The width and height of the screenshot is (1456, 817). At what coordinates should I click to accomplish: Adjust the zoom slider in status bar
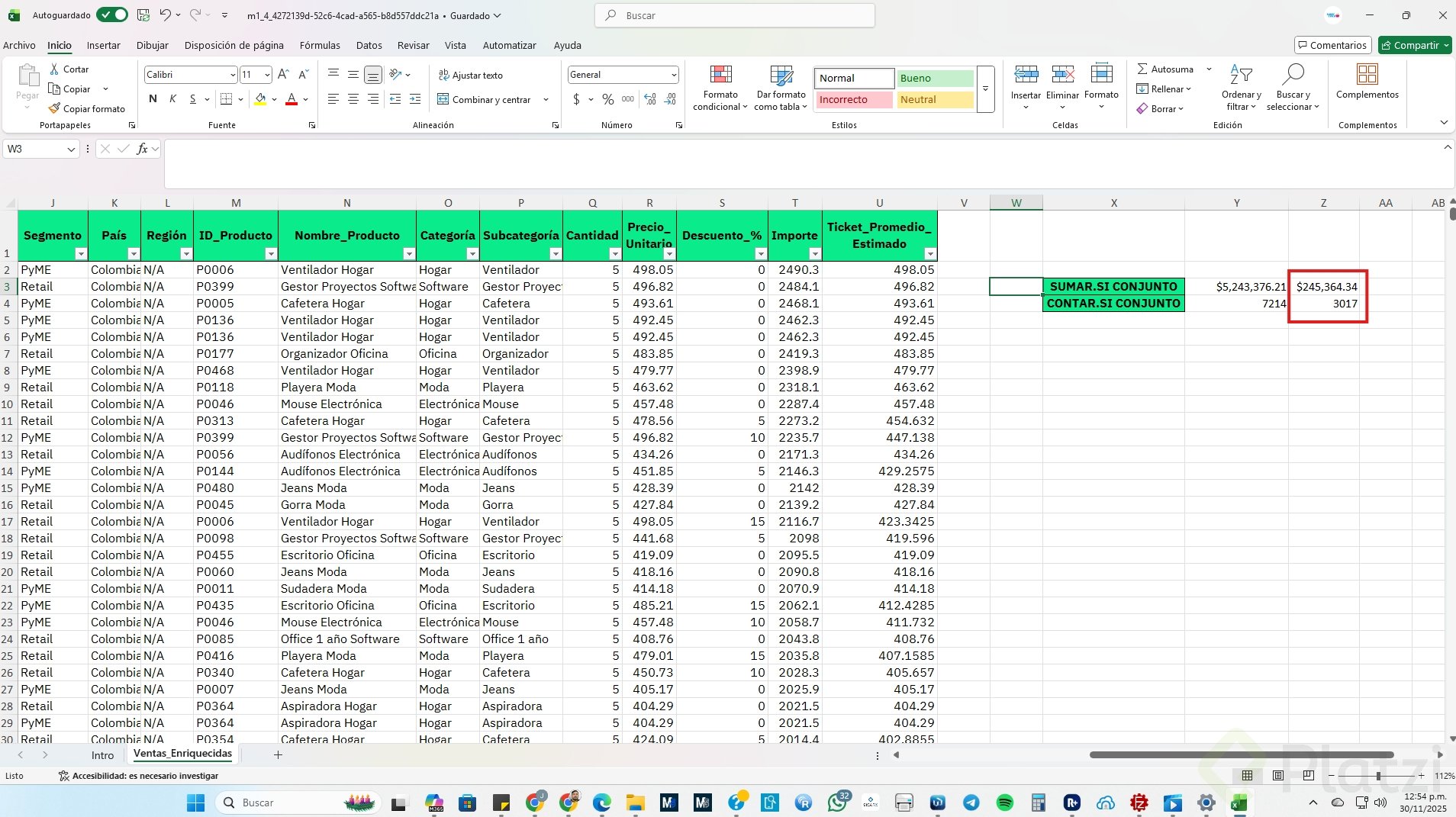pos(1378,776)
